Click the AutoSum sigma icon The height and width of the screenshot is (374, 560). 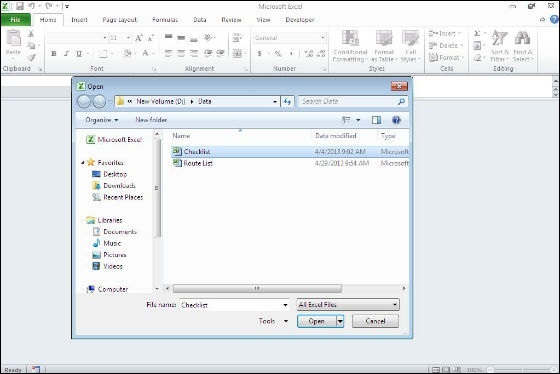tap(477, 34)
